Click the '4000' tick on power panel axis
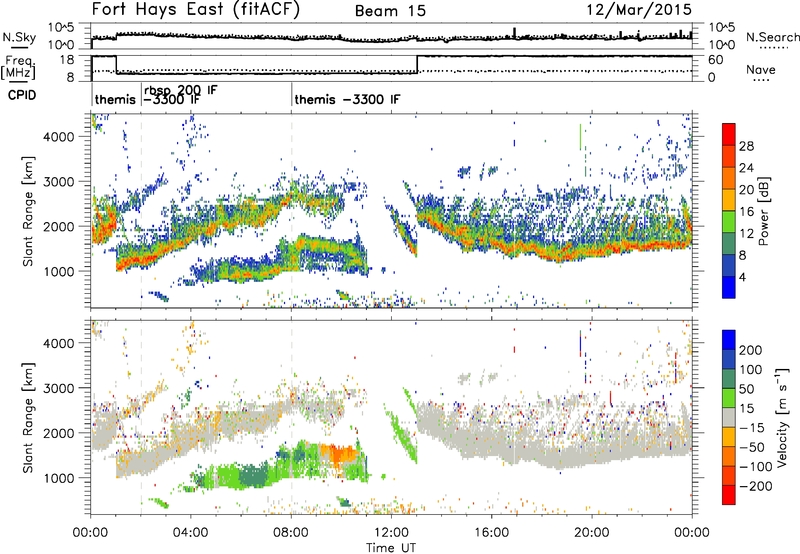Image resolution: width=800 pixels, height=554 pixels. click(x=58, y=137)
